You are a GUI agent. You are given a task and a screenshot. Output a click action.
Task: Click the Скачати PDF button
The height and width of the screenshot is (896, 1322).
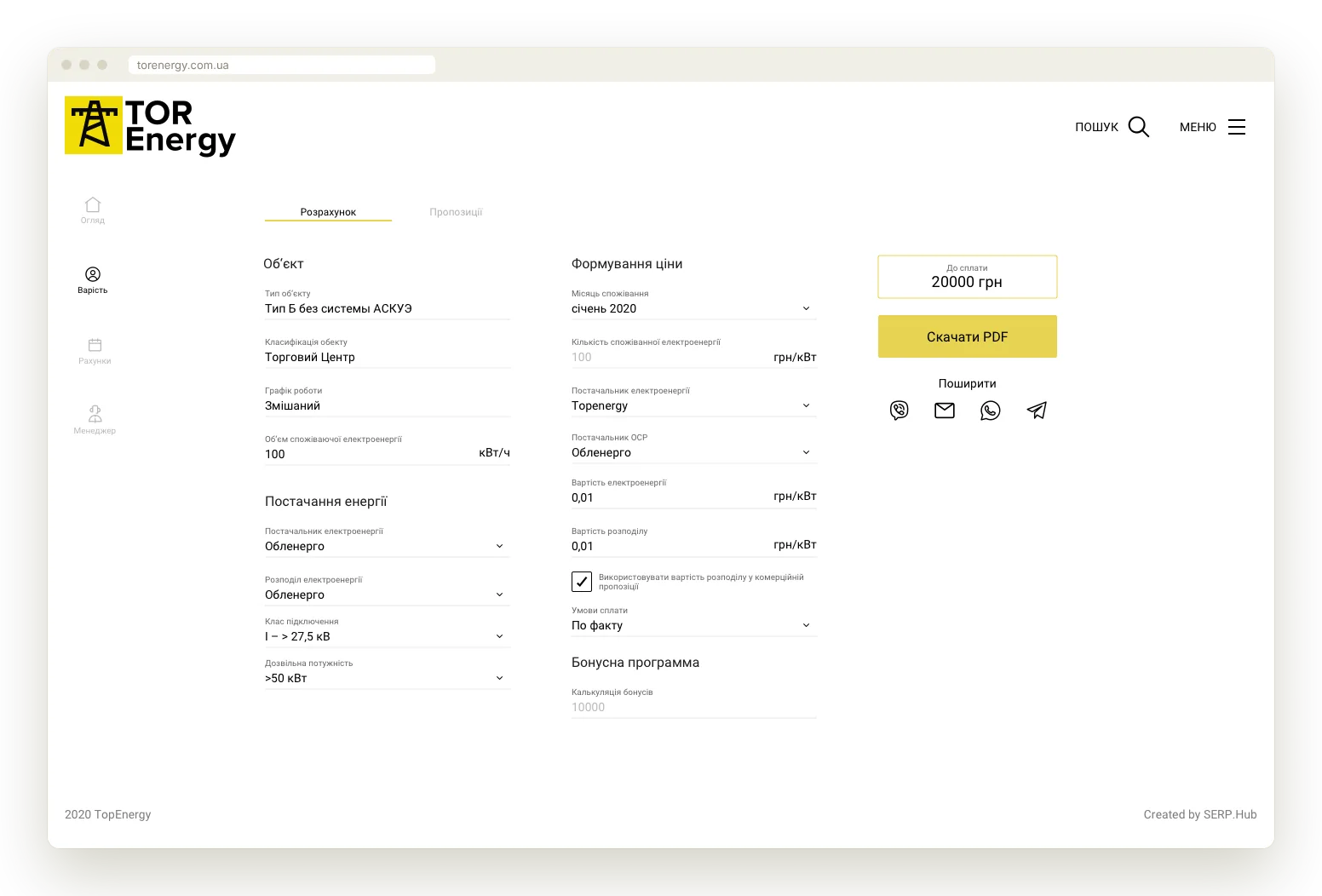point(968,336)
